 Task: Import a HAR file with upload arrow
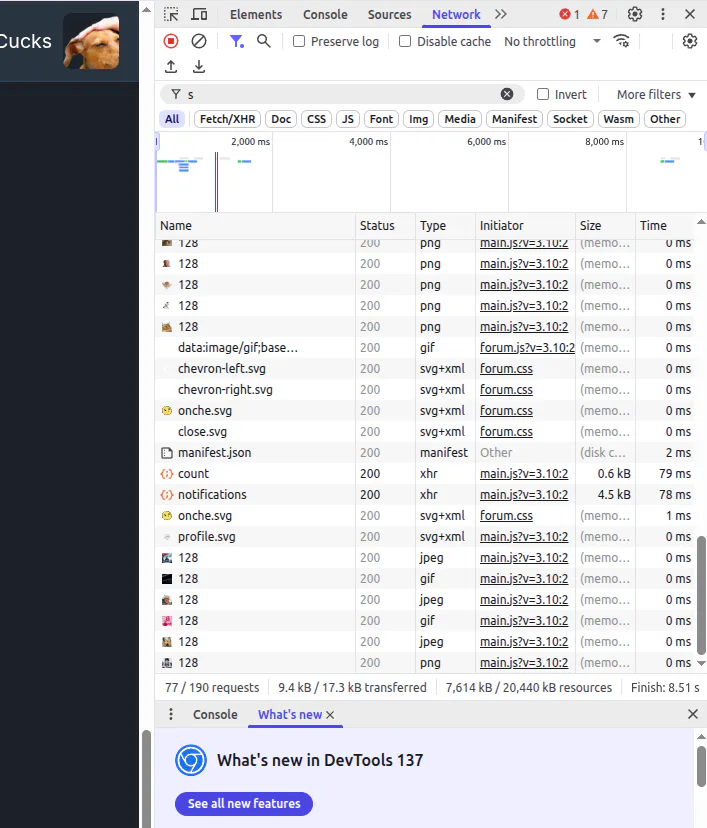[x=171, y=67]
